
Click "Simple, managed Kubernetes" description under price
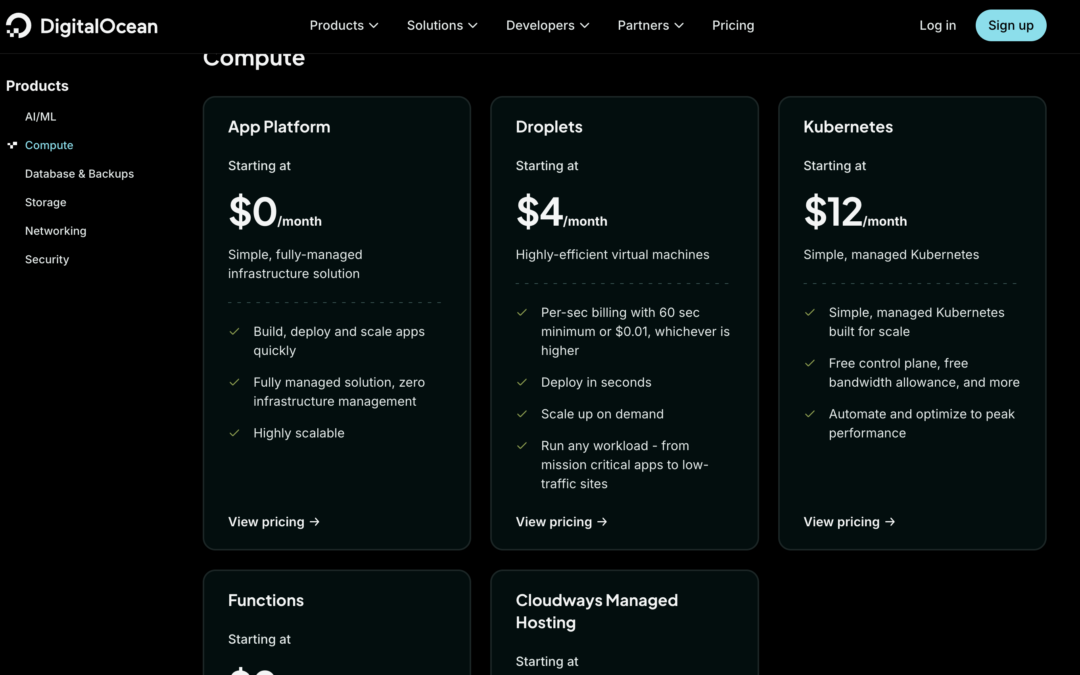point(891,255)
